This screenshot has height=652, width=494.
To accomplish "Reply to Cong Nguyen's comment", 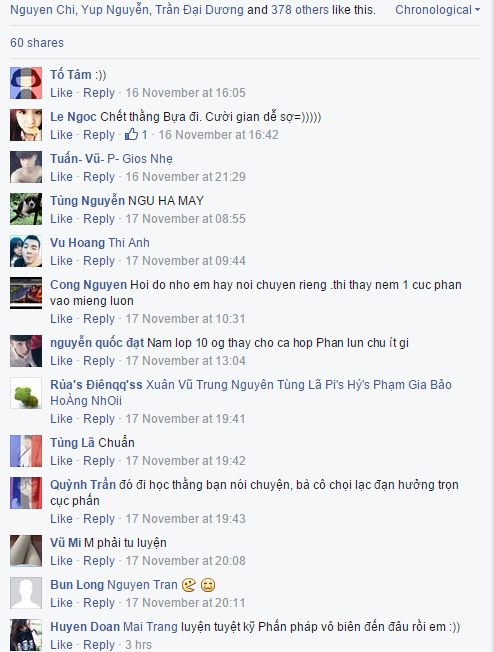I will (99, 319).
